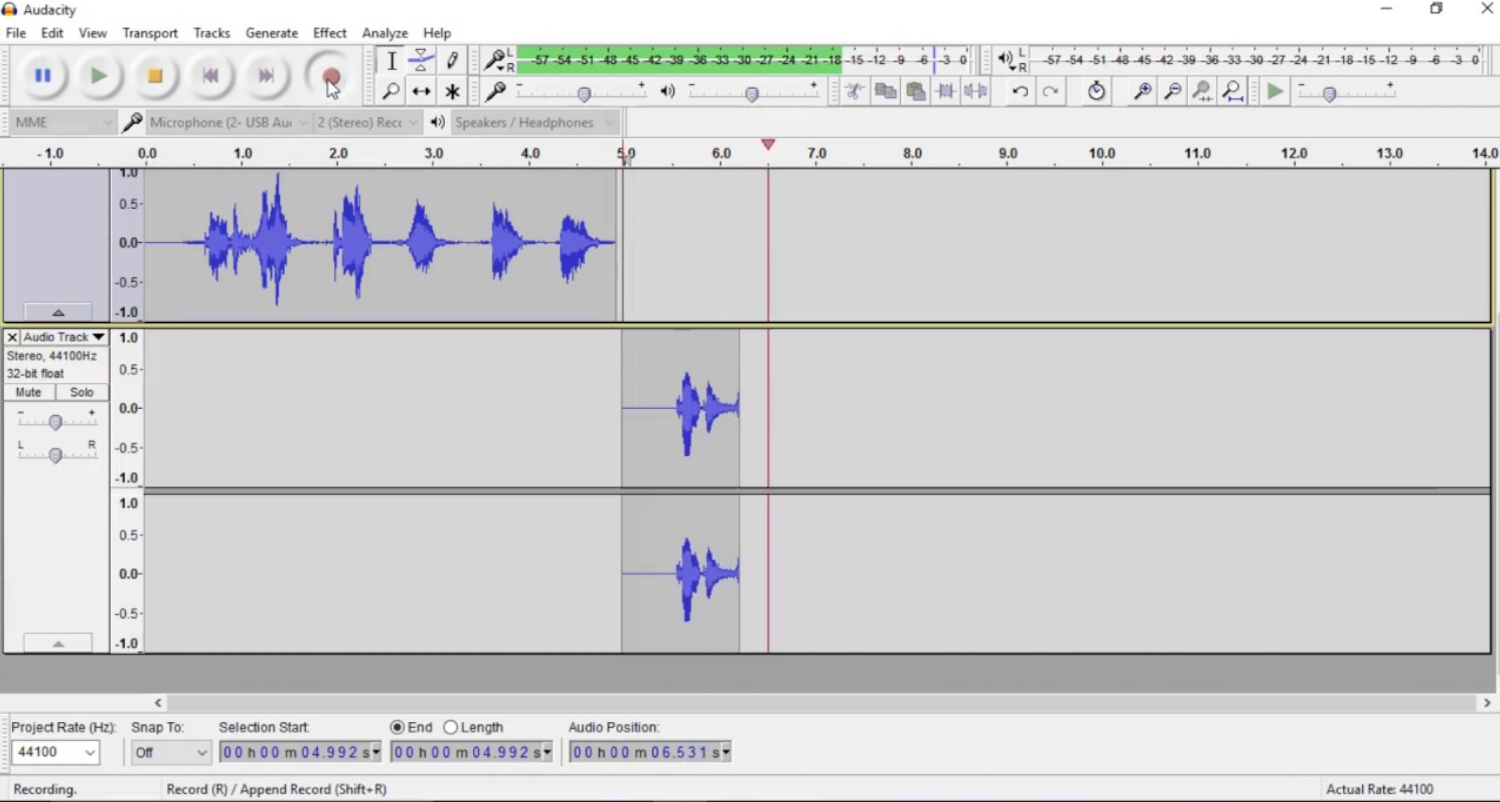1500x802 pixels.
Task: Select the Draw tool
Action: pyautogui.click(x=452, y=60)
